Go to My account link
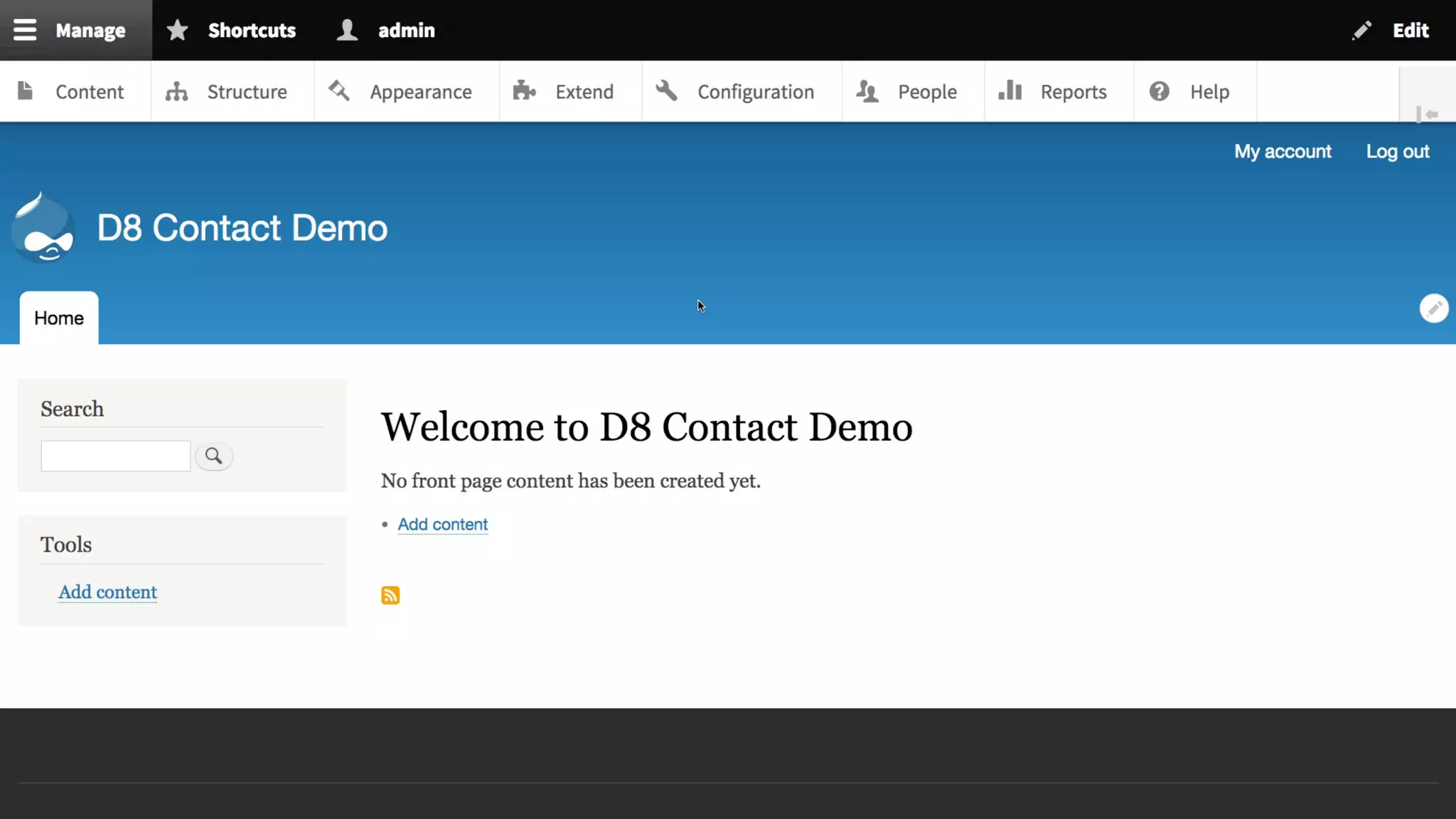Viewport: 1456px width, 819px height. 1283,151
